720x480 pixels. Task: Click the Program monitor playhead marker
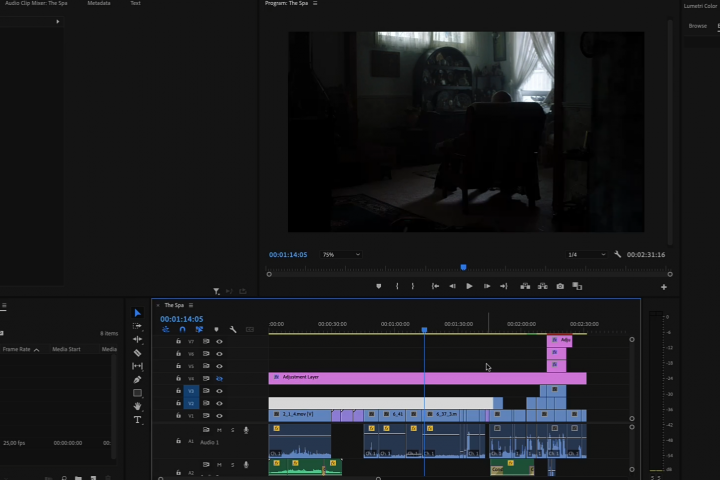(x=463, y=267)
